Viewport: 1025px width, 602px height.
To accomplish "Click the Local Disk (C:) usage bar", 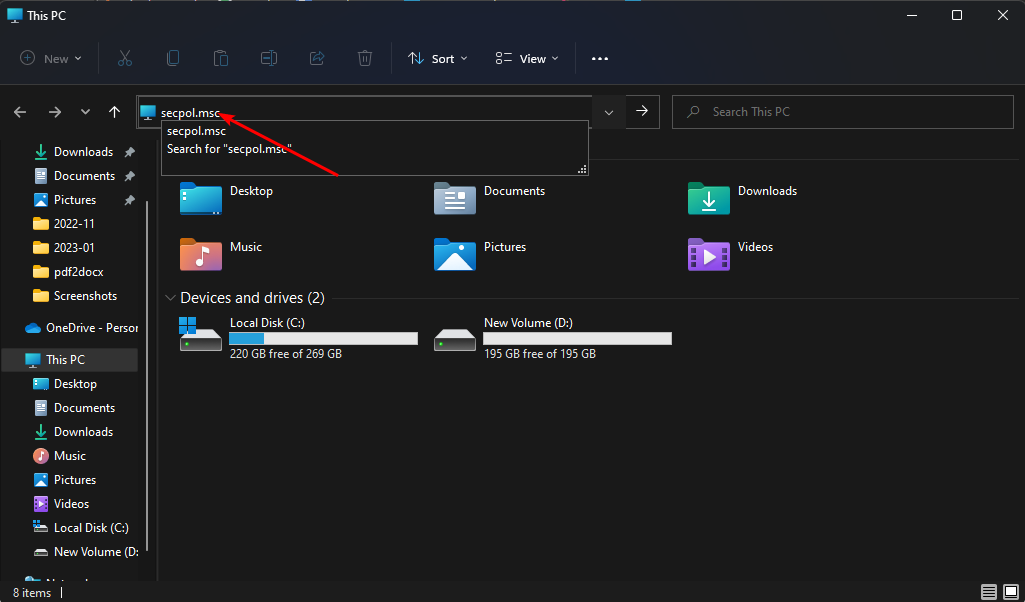I will point(323,338).
